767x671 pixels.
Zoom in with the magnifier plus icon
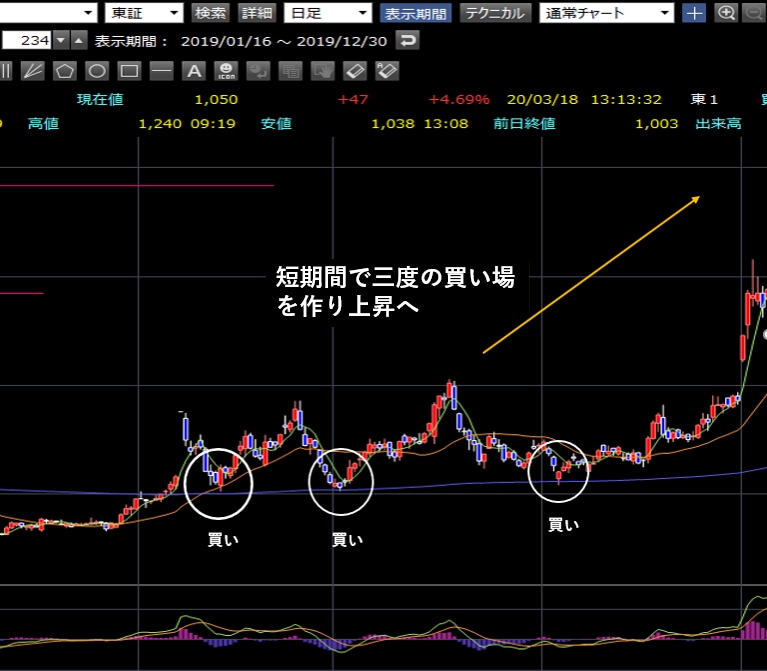pyautogui.click(x=726, y=13)
